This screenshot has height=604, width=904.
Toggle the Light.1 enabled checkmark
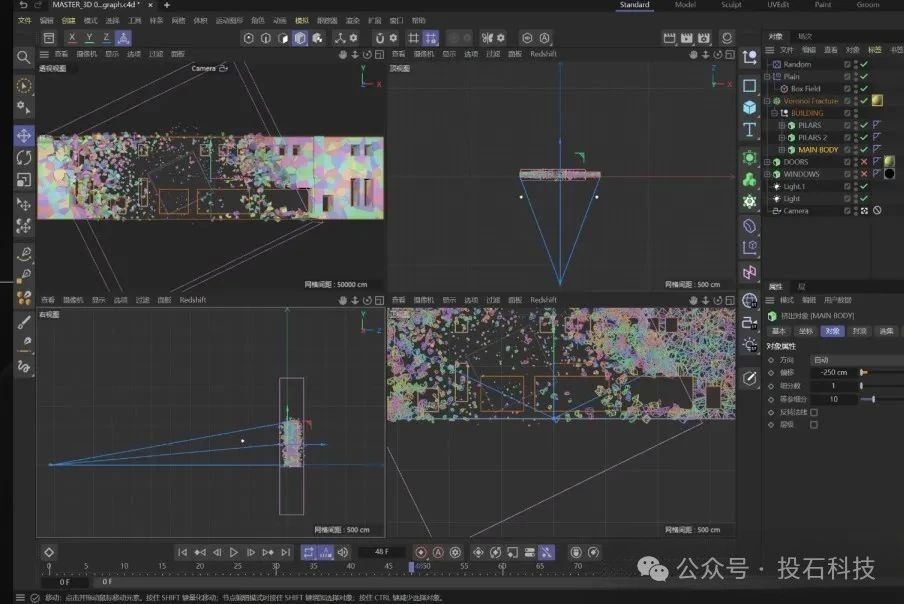[864, 186]
